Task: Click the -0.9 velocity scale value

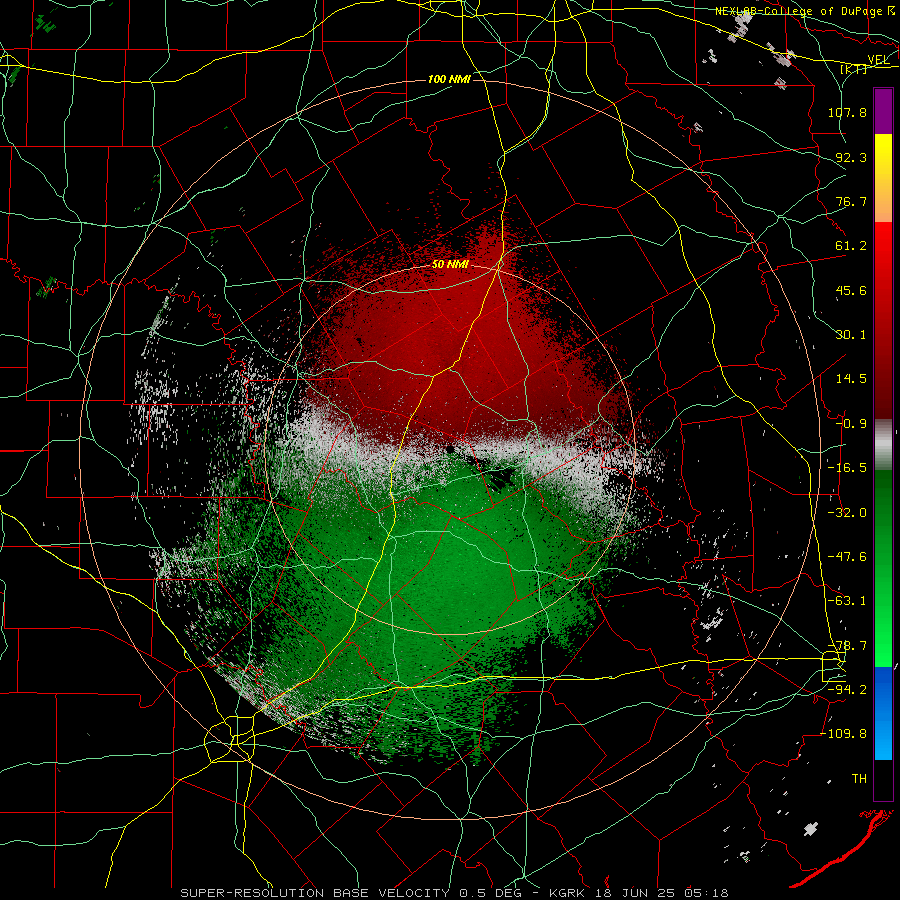Action: [x=851, y=424]
